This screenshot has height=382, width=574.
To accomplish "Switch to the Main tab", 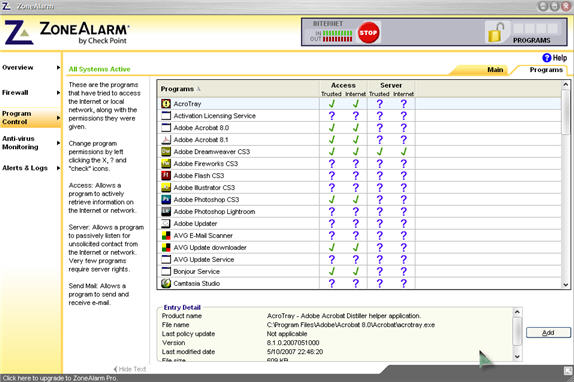I will pos(495,70).
